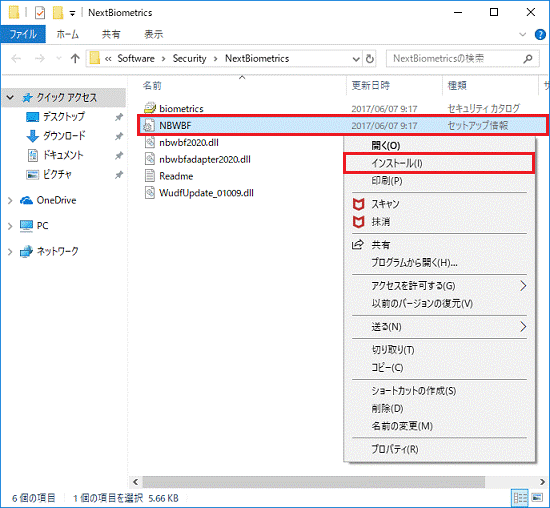The height and width of the screenshot is (508, 550).
Task: Choose インストール(I) from context menu
Action: click(439, 163)
